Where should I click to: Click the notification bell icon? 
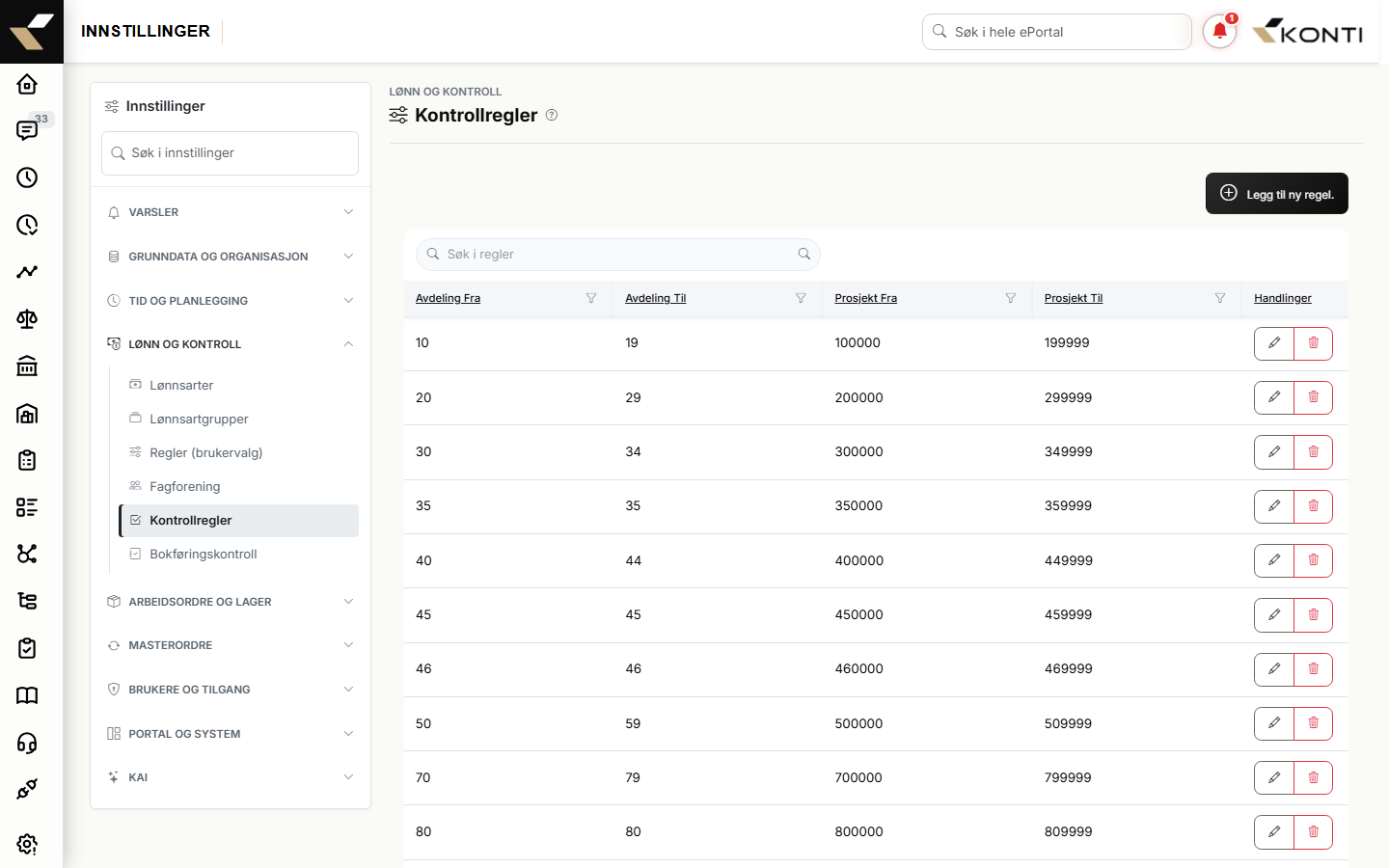pos(1219,31)
